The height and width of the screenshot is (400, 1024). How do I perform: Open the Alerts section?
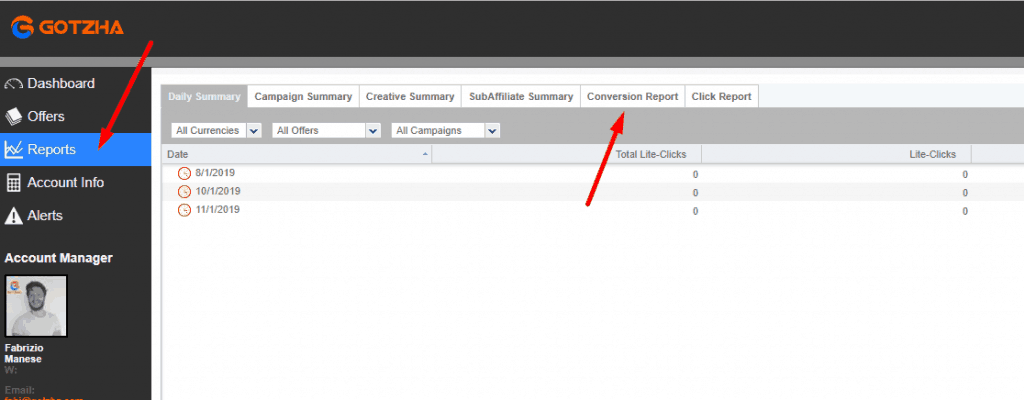(x=76, y=216)
